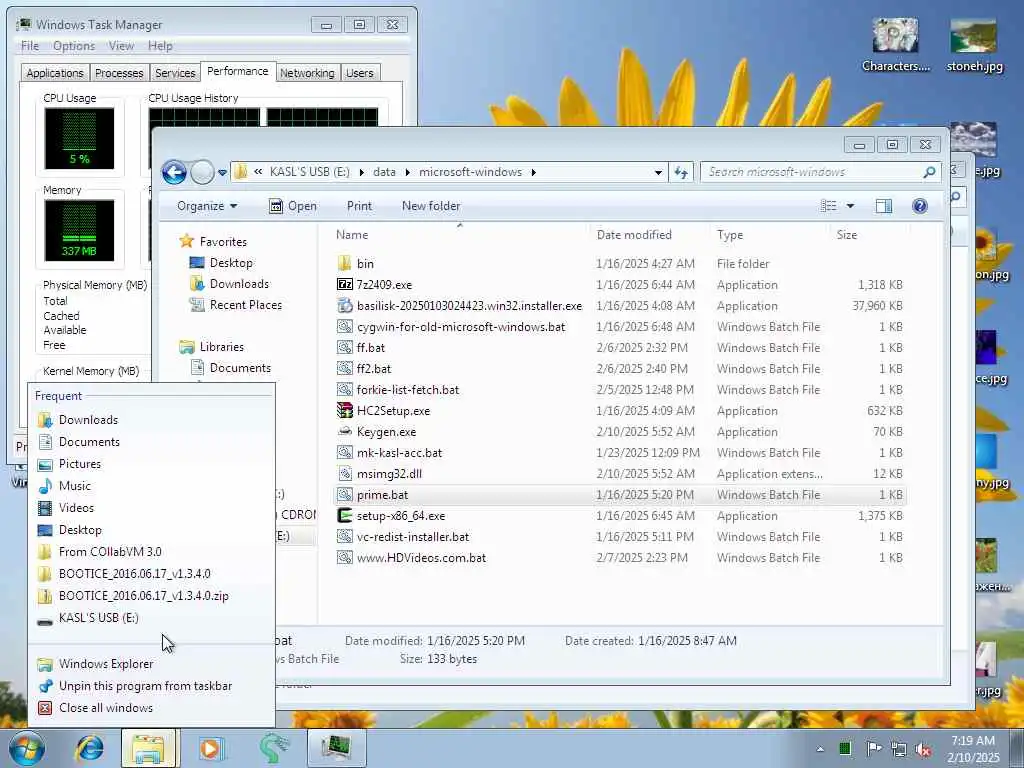This screenshot has height=768, width=1024.
Task: Click the search magnifier icon
Action: pyautogui.click(x=929, y=172)
